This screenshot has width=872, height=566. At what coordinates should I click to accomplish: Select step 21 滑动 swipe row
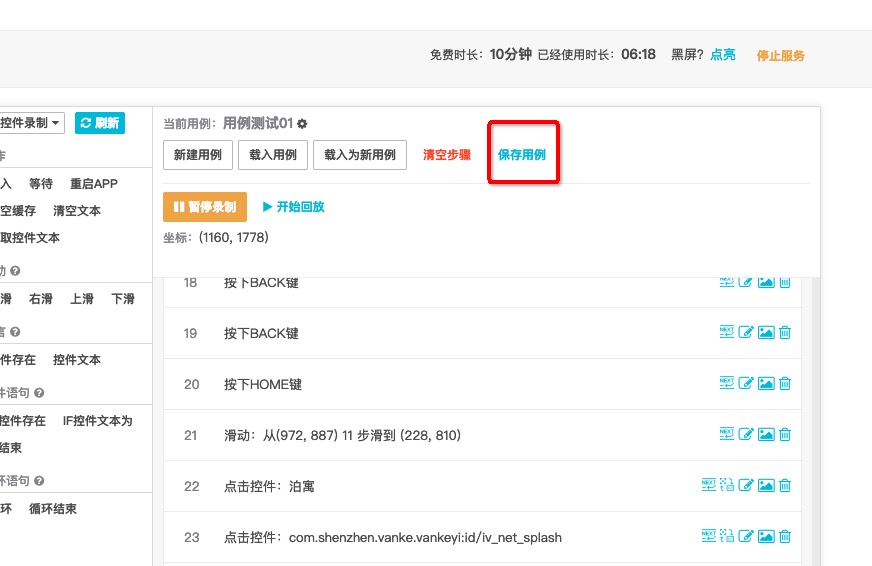click(482, 435)
